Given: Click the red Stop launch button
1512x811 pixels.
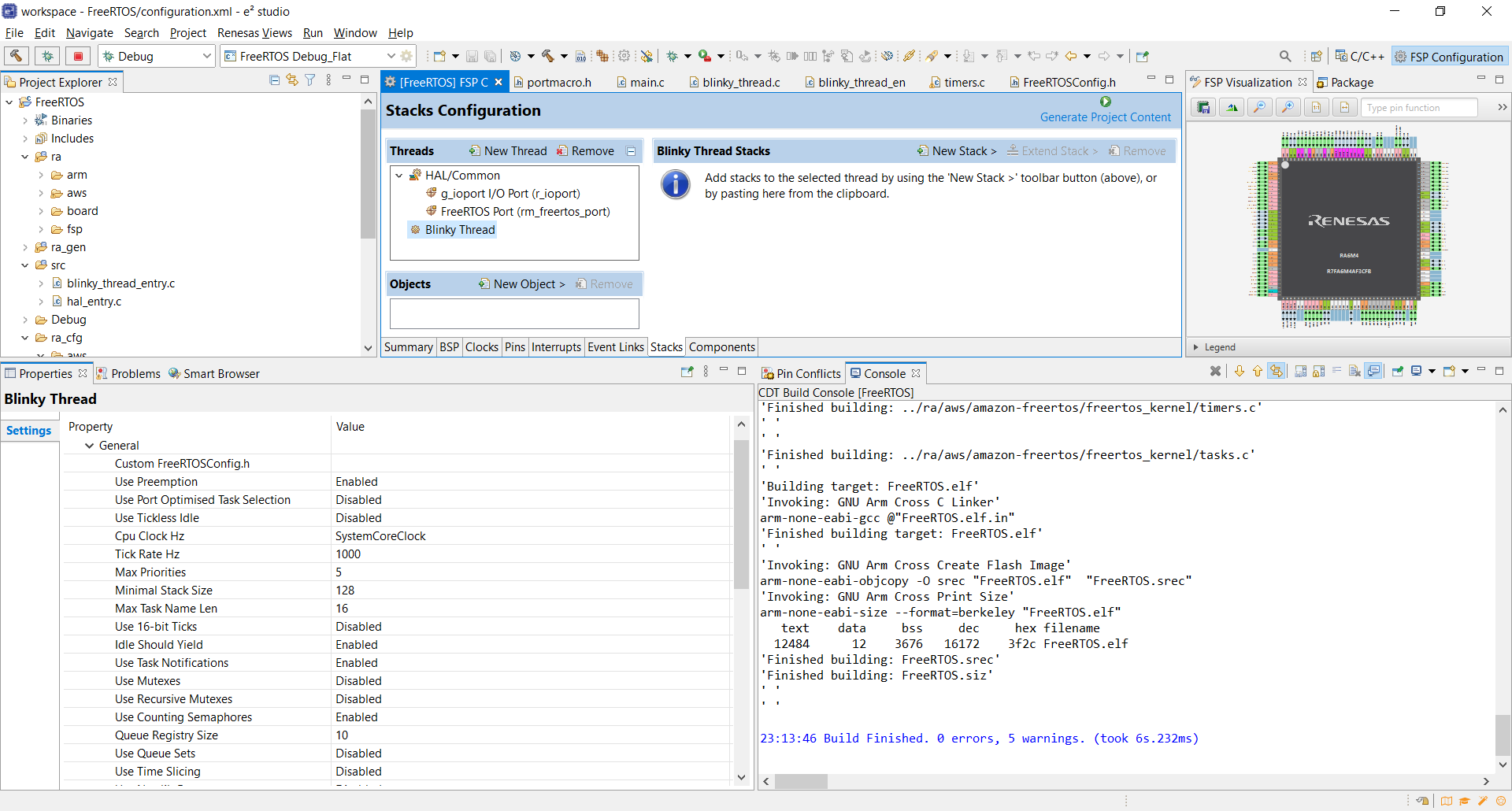Looking at the screenshot, I should (x=78, y=56).
